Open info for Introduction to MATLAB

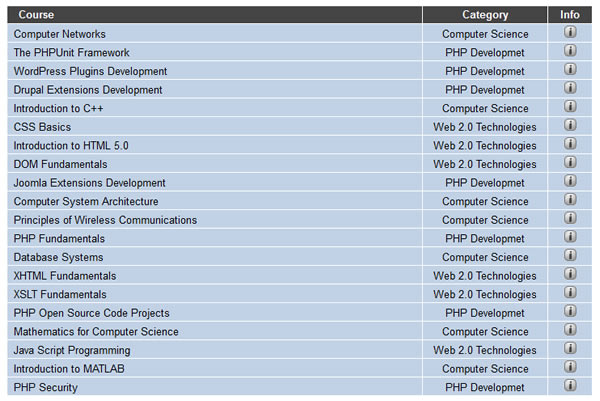(x=570, y=368)
